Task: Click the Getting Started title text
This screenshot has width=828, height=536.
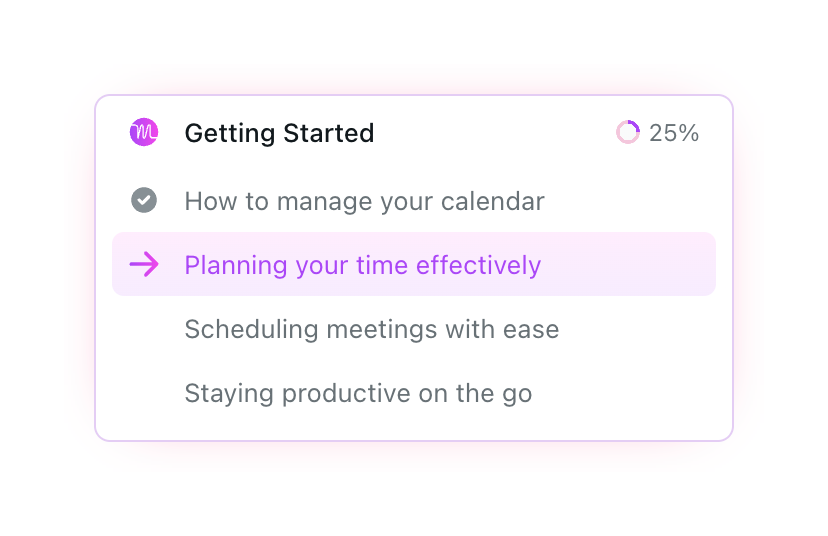Action: (279, 133)
